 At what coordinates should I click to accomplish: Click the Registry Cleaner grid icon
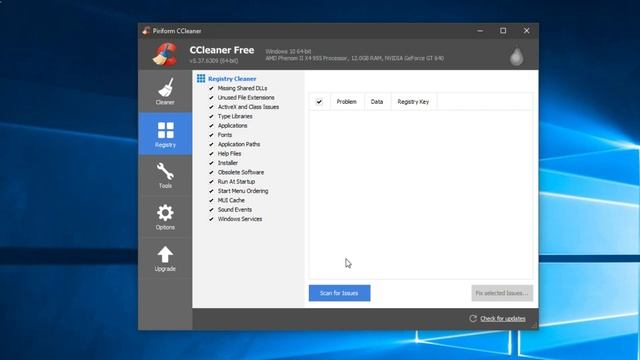click(201, 78)
